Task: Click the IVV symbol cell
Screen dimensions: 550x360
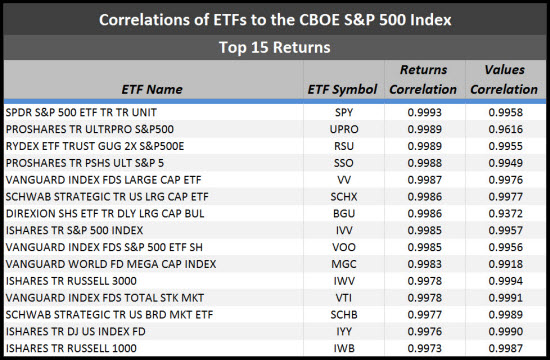Action: coord(344,230)
